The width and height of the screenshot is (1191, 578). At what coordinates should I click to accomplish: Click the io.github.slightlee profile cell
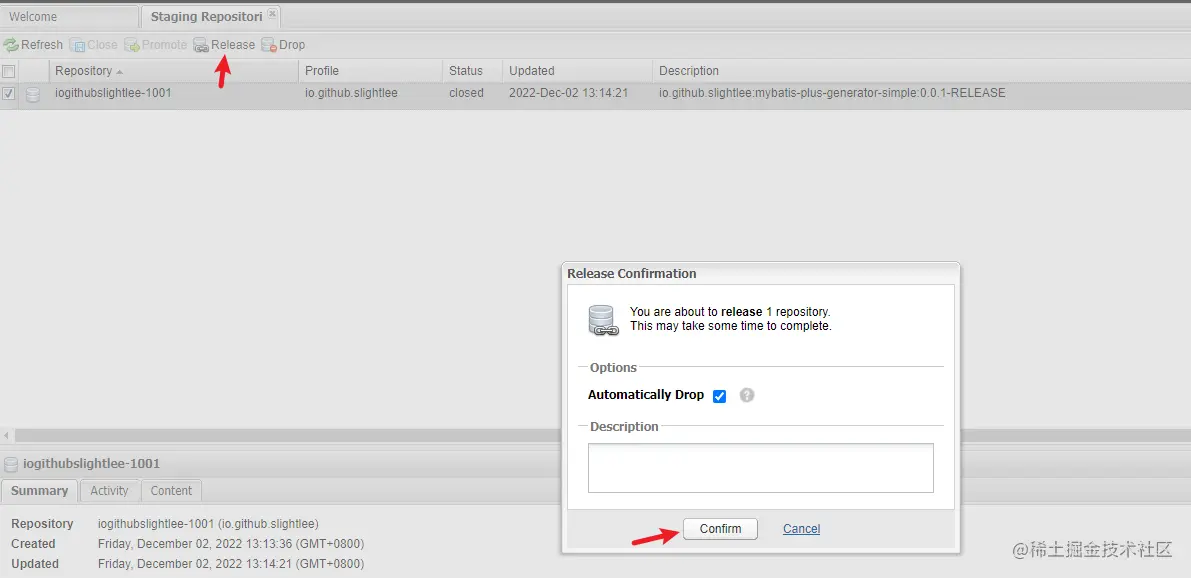pyautogui.click(x=352, y=93)
